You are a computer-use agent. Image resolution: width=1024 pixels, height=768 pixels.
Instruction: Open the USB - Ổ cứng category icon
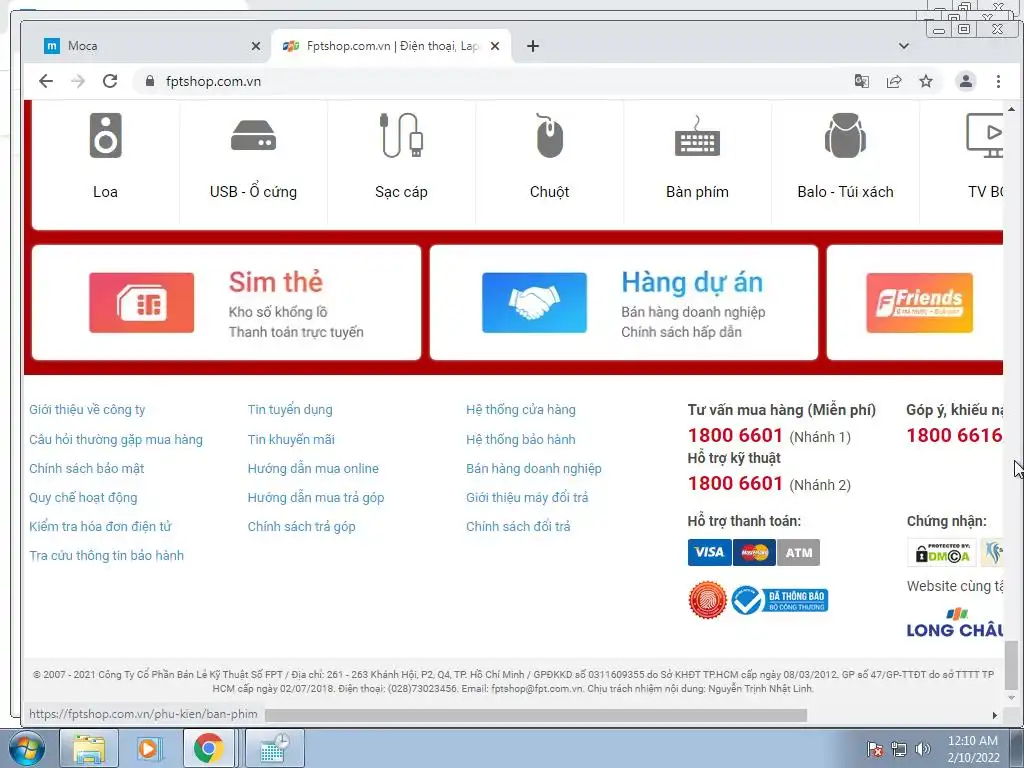(x=253, y=136)
